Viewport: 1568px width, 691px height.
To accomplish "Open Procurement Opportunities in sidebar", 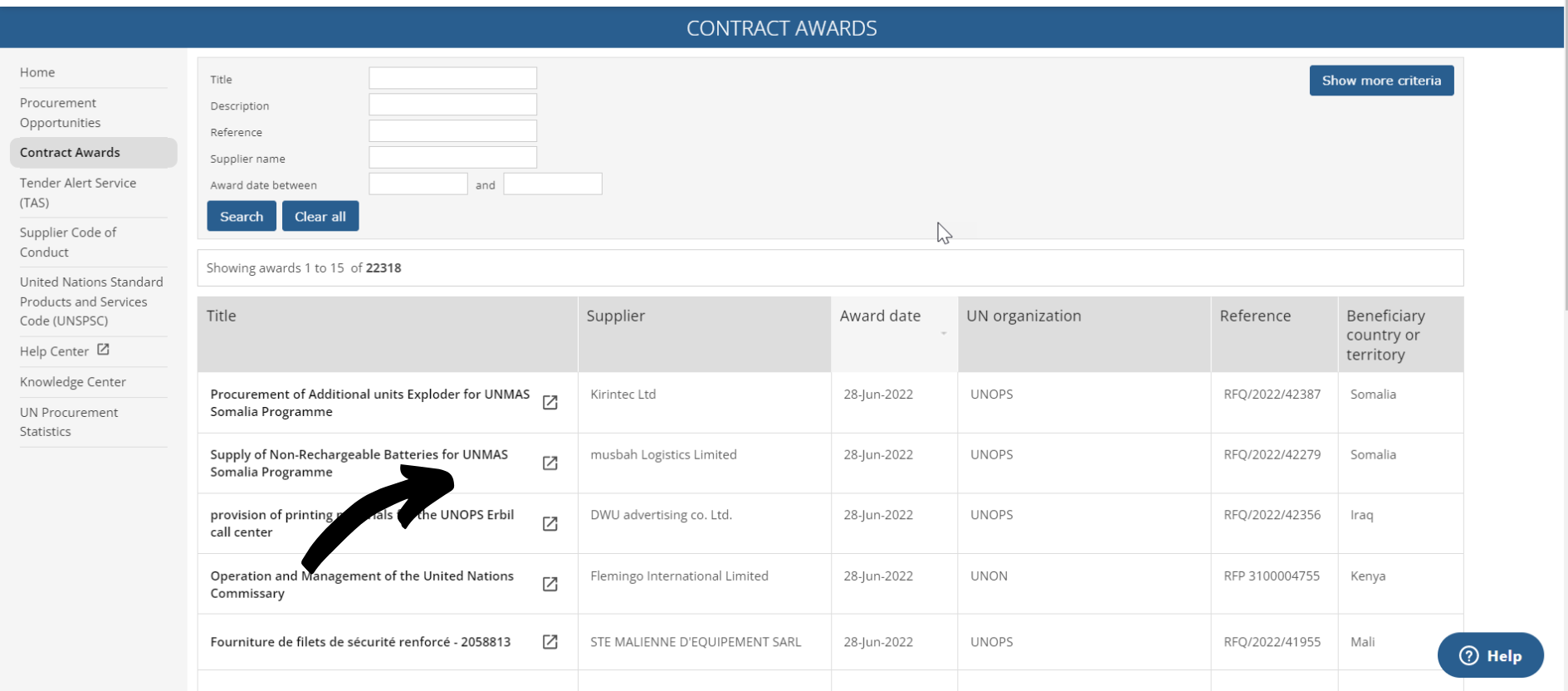I will click(x=60, y=113).
